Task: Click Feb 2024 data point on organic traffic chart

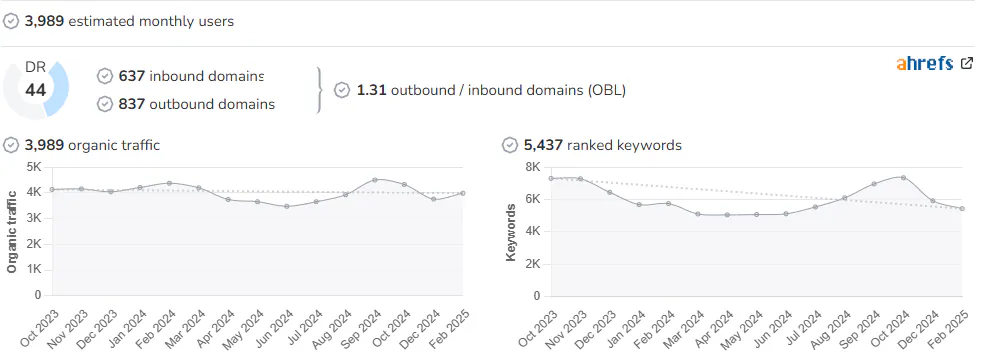Action: [x=170, y=183]
